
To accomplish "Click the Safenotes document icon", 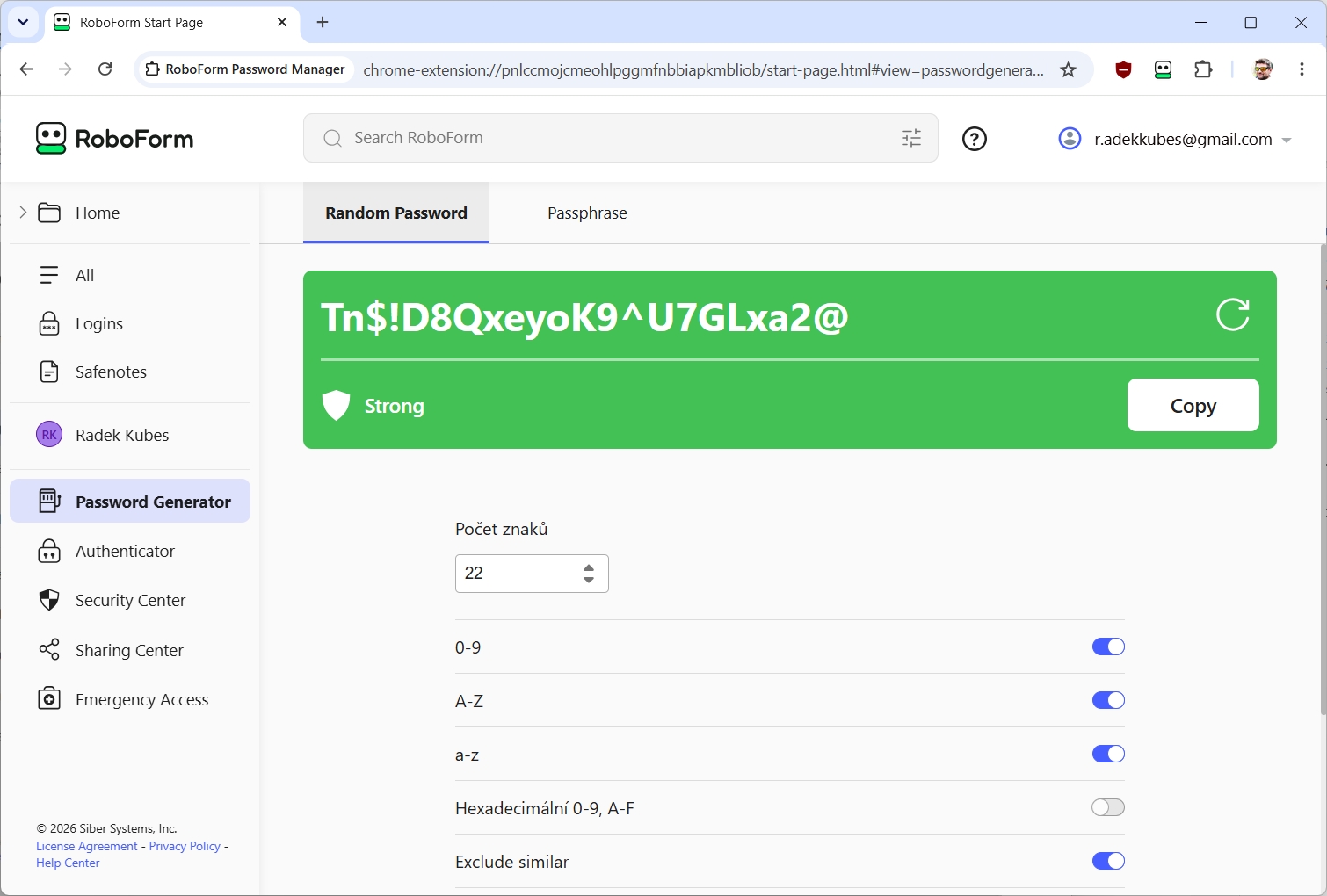I will tap(49, 372).
